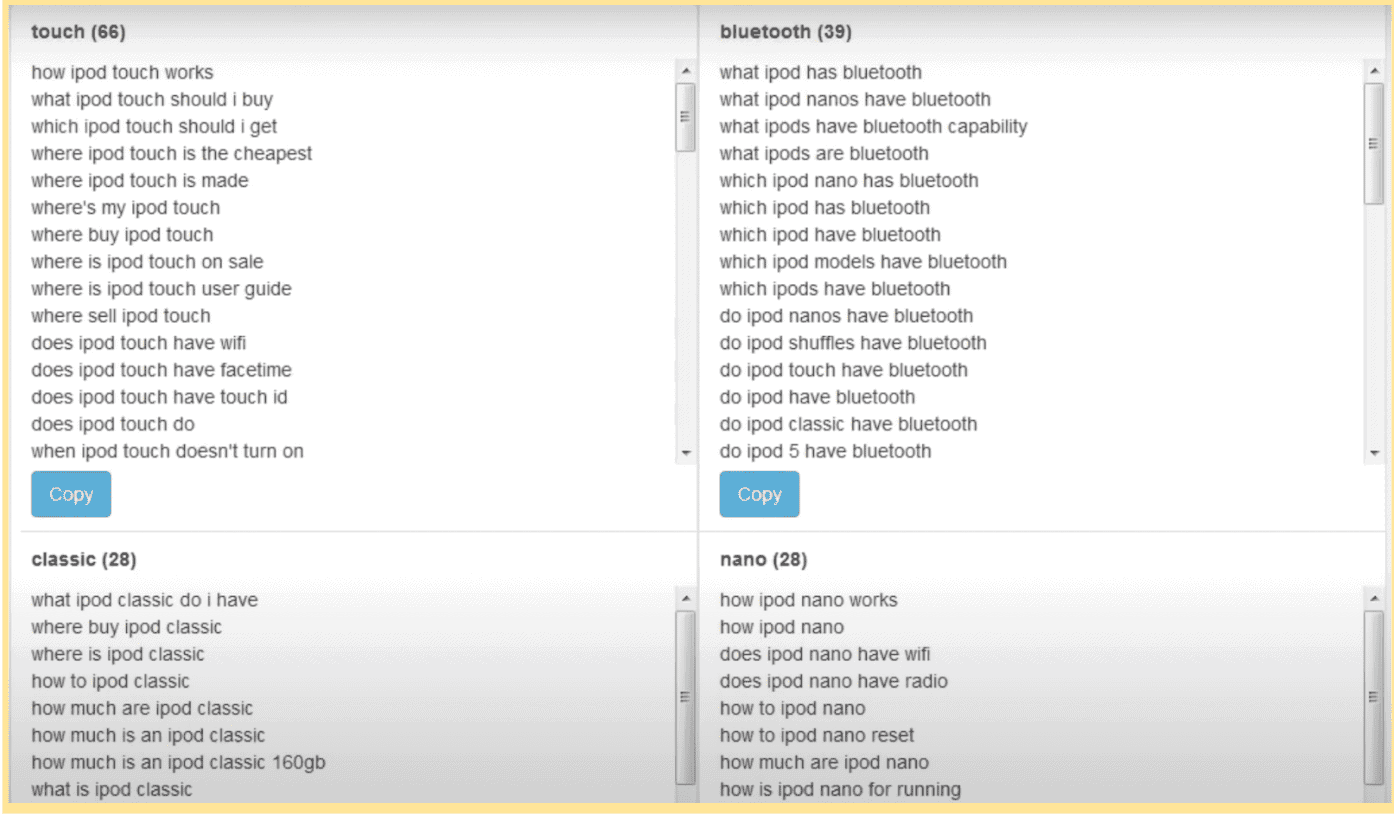Image resolution: width=1394 pixels, height=814 pixels.
Task: Click scroll-down arrow in bluetooth keyword list
Action: coord(1374,453)
